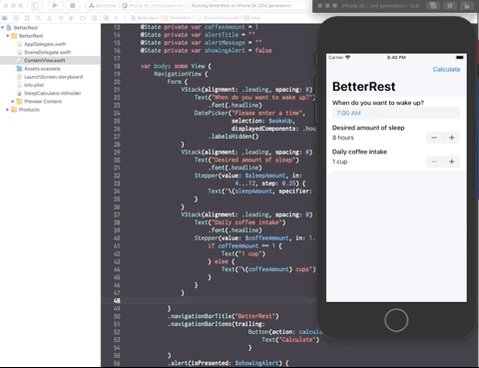Stop the running app with the square button
Screen dimensions: 479x368
[x=72, y=5]
